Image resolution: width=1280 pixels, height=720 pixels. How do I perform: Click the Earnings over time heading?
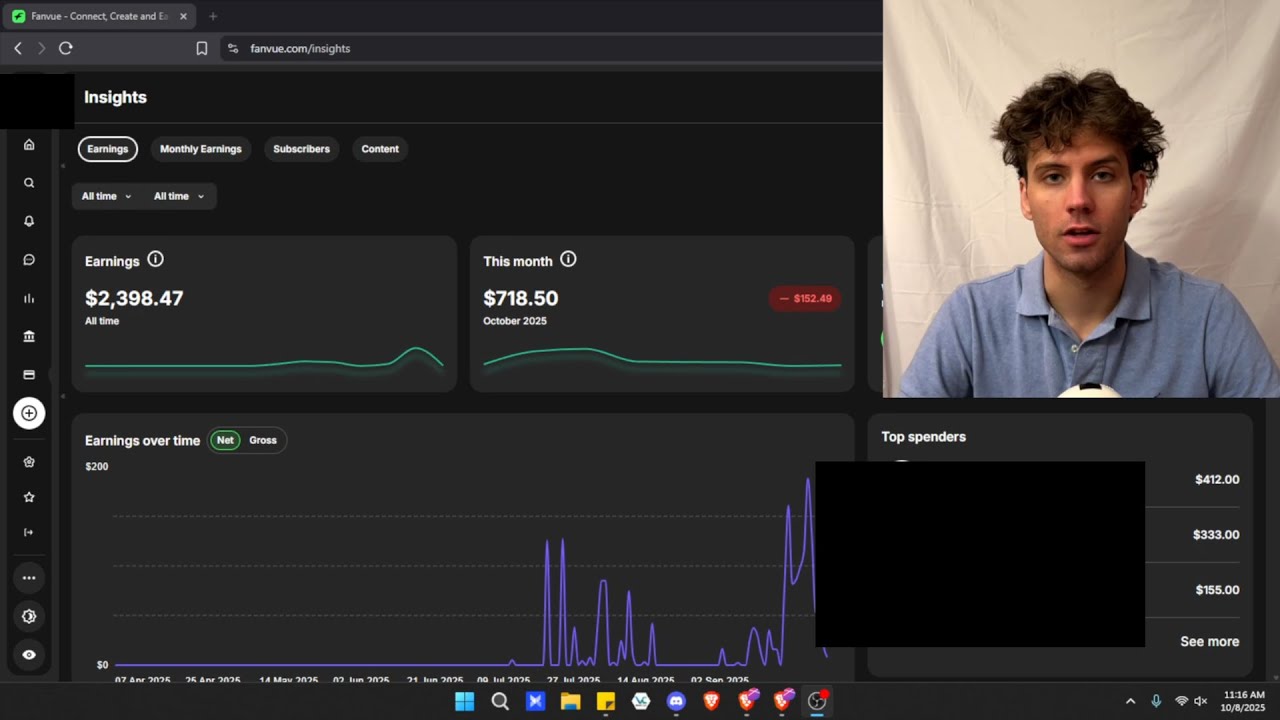coord(142,440)
